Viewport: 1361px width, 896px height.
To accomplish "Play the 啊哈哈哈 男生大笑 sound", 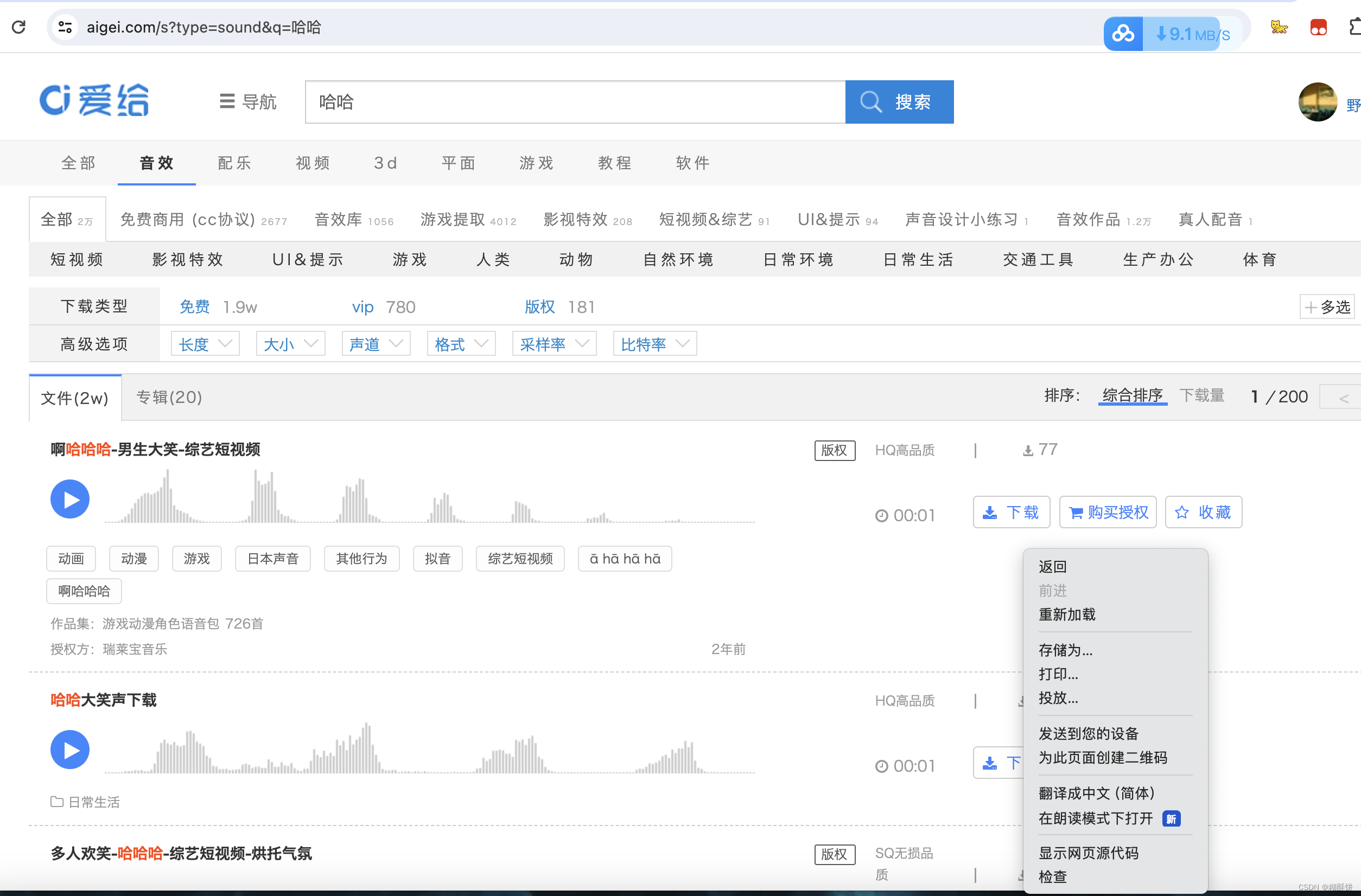I will pos(70,500).
